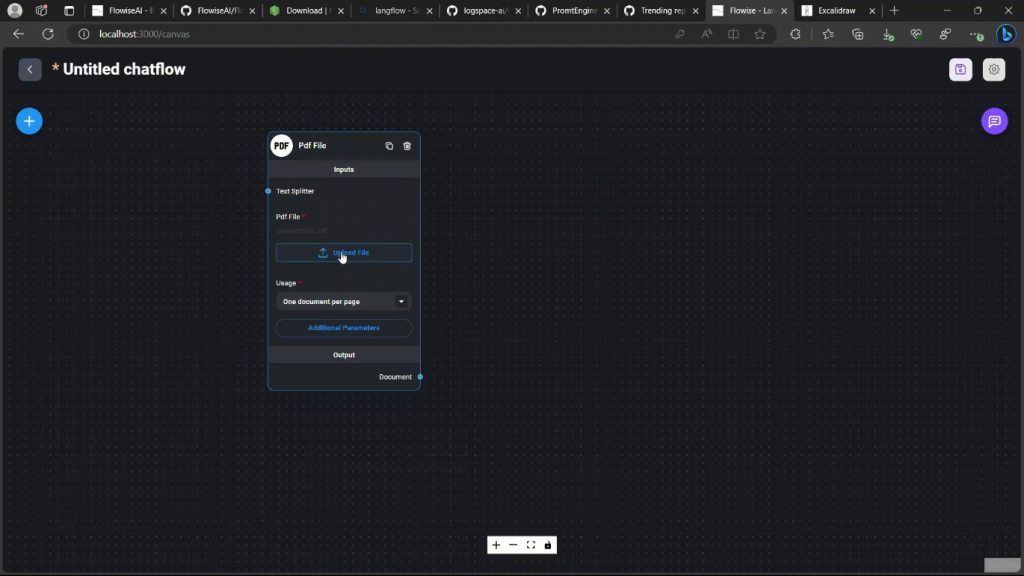Close the Excalidraw tab
Image resolution: width=1024 pixels, height=576 pixels.
click(872, 11)
